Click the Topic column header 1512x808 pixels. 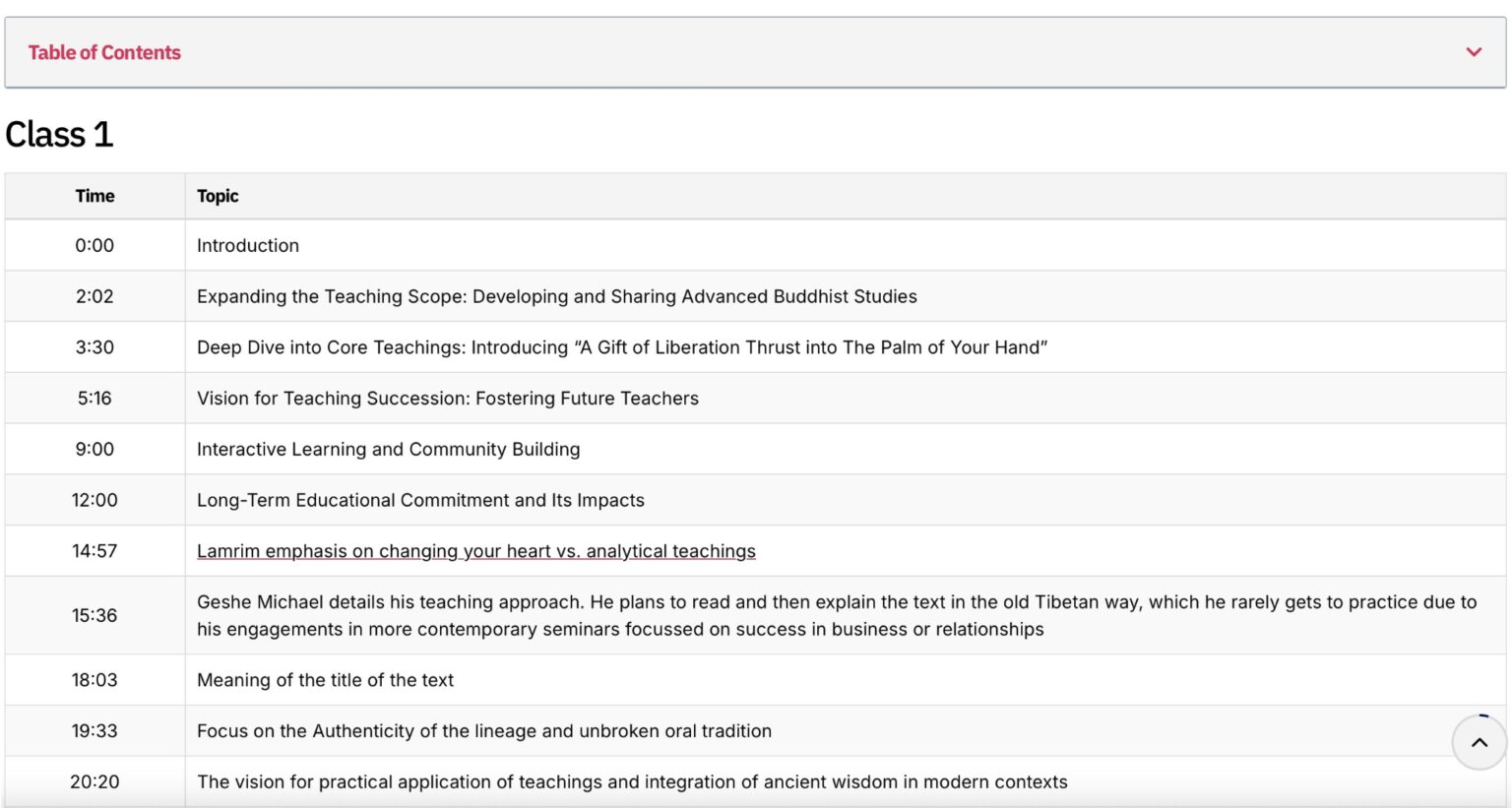tap(218, 196)
